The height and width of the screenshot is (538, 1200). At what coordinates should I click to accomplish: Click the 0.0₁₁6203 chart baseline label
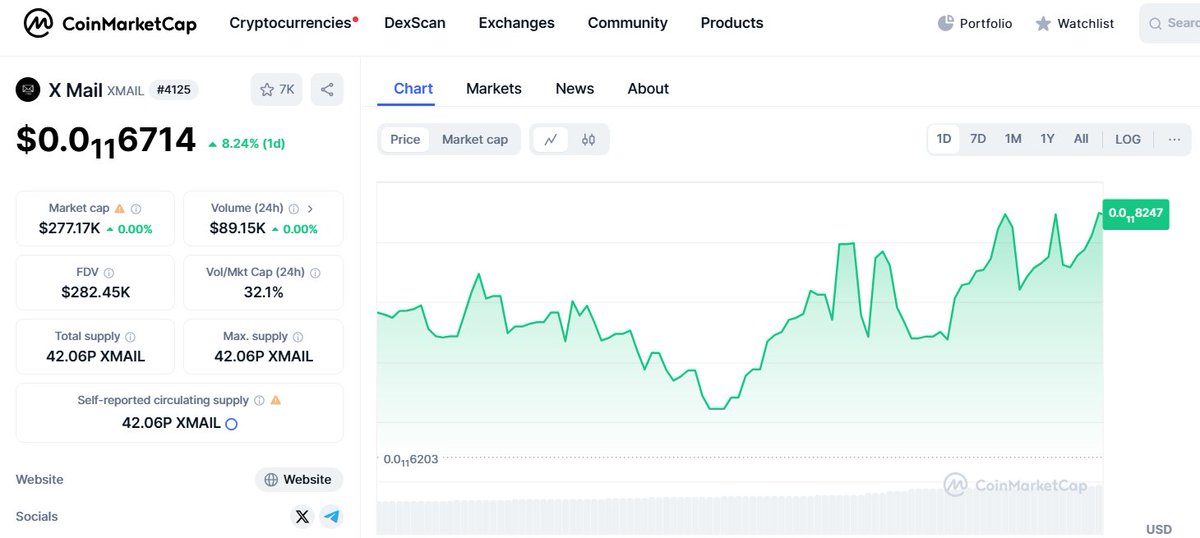click(x=411, y=459)
